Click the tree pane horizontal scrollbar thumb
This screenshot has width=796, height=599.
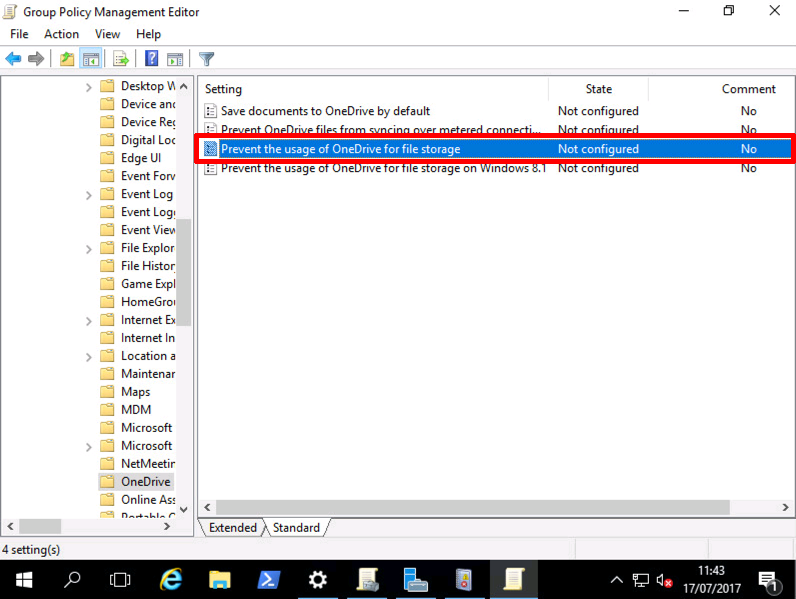pyautogui.click(x=40, y=526)
